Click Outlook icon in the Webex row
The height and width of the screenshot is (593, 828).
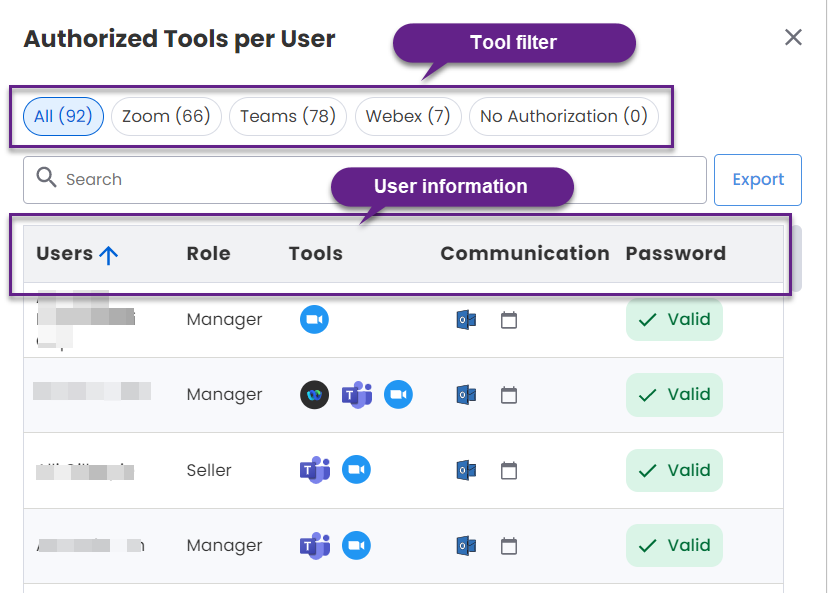pos(466,395)
